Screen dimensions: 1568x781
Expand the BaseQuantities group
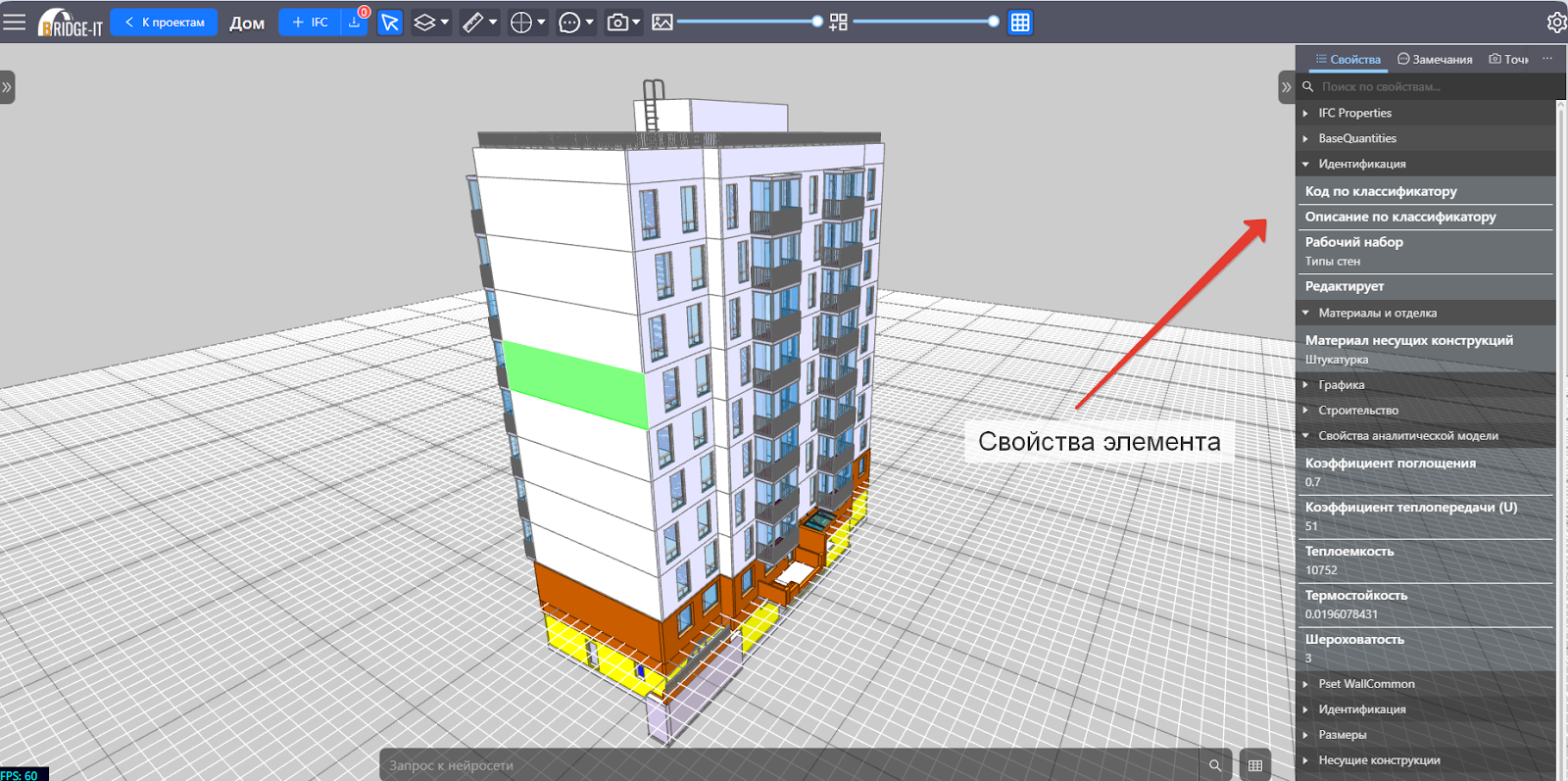click(1426, 138)
